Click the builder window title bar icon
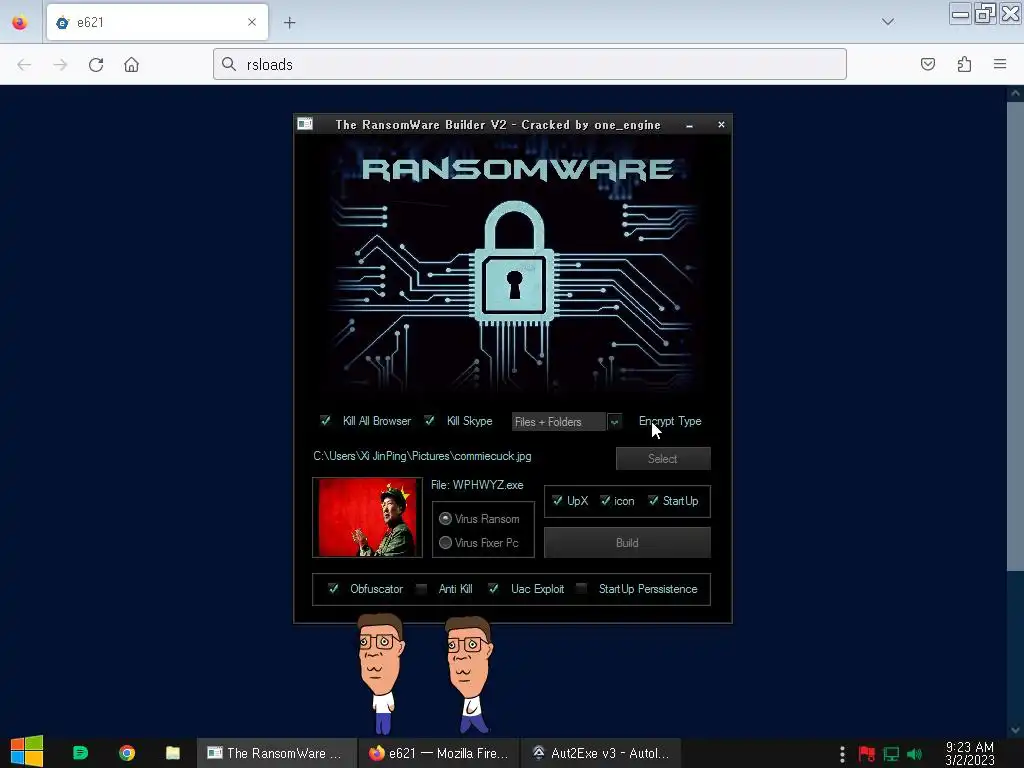The width and height of the screenshot is (1024, 768). click(305, 124)
